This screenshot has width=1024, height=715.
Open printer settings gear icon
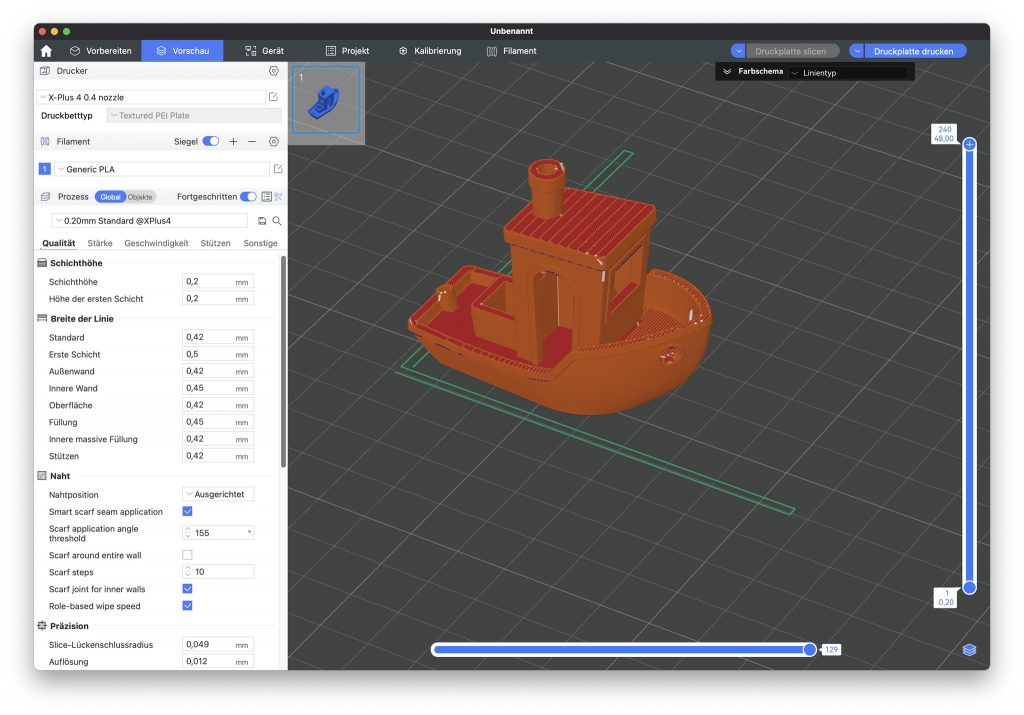(x=273, y=71)
